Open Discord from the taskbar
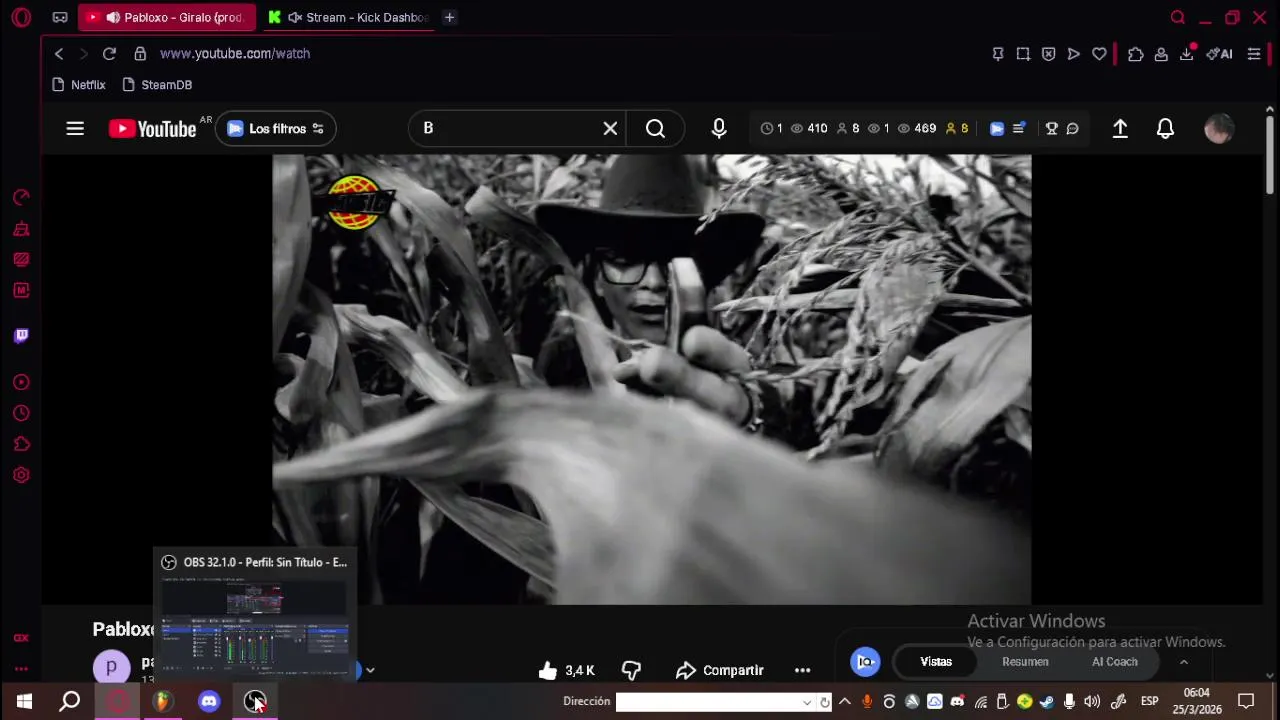1280x720 pixels. (208, 701)
